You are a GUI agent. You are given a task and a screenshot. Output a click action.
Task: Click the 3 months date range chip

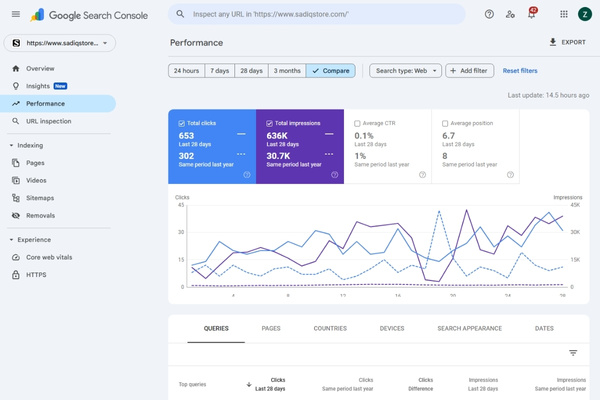(x=289, y=71)
